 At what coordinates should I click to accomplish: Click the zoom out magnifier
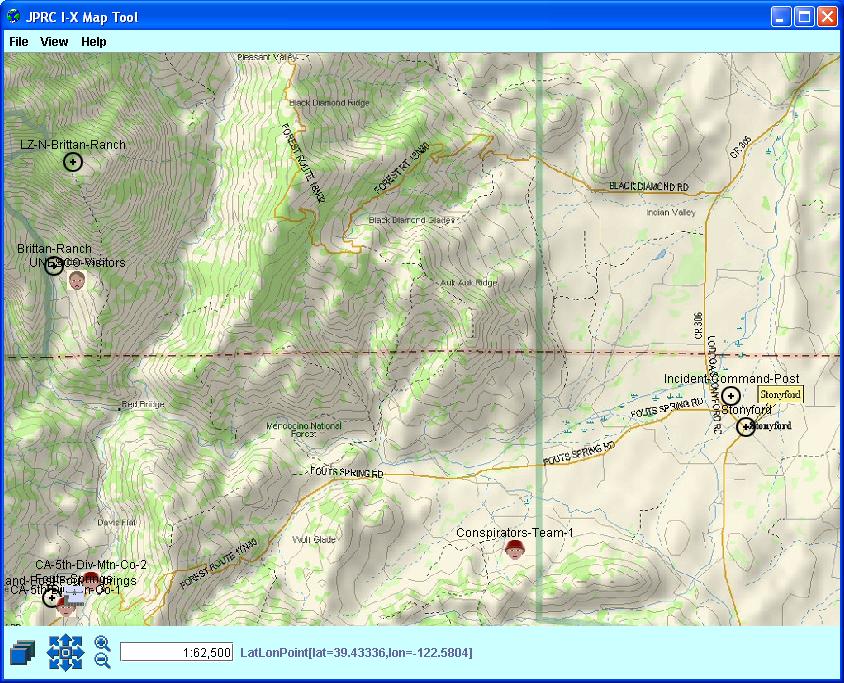[102, 660]
